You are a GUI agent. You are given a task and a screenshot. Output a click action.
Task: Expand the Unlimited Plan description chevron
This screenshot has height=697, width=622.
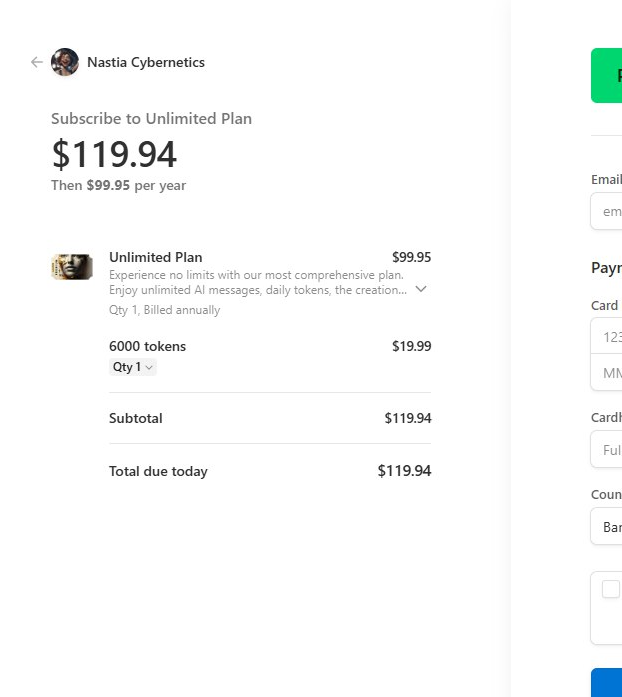click(421, 289)
